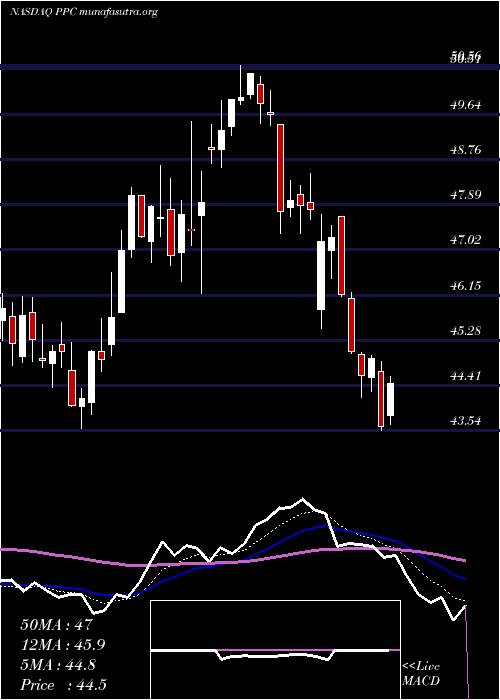The width and height of the screenshot is (500, 700).
Task: Click the NASDAQ PPC munafasutra.org chart title
Action: coord(84,12)
